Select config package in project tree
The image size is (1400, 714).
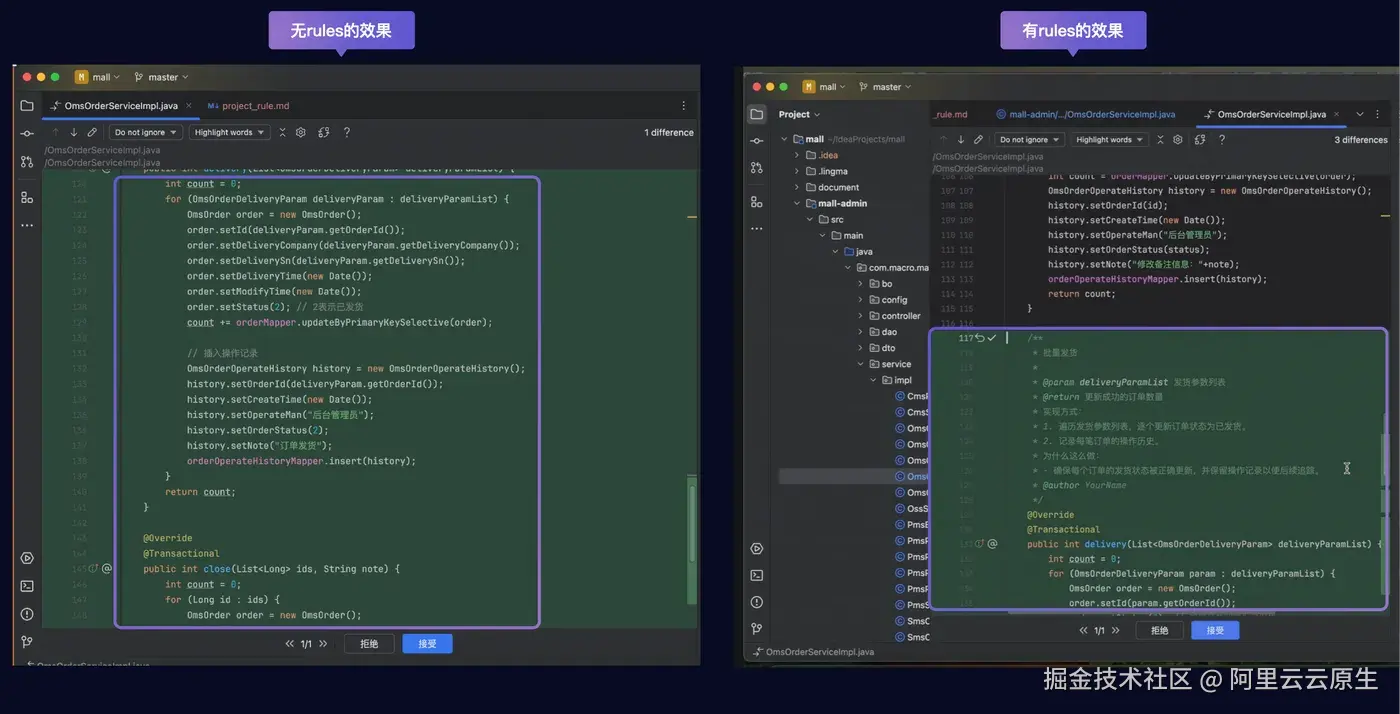pos(887,300)
